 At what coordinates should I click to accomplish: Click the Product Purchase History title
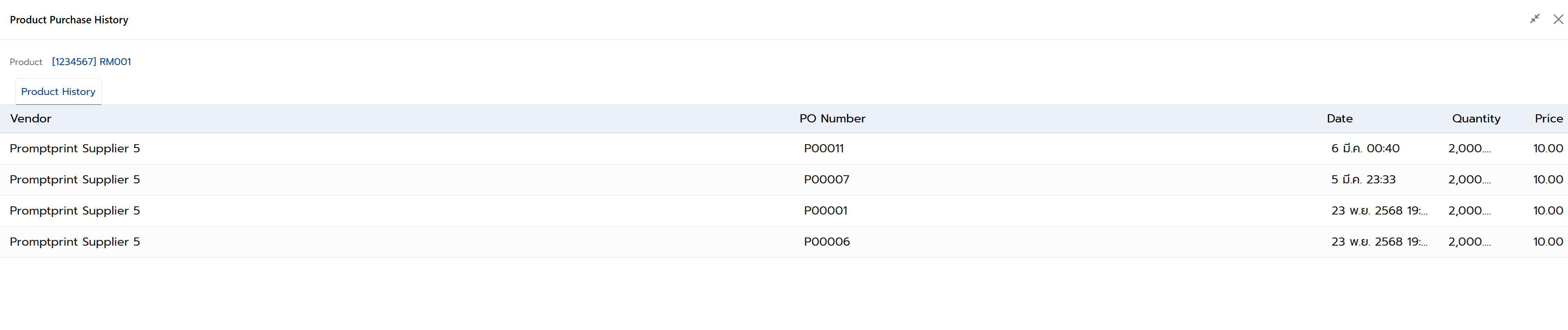tap(69, 19)
